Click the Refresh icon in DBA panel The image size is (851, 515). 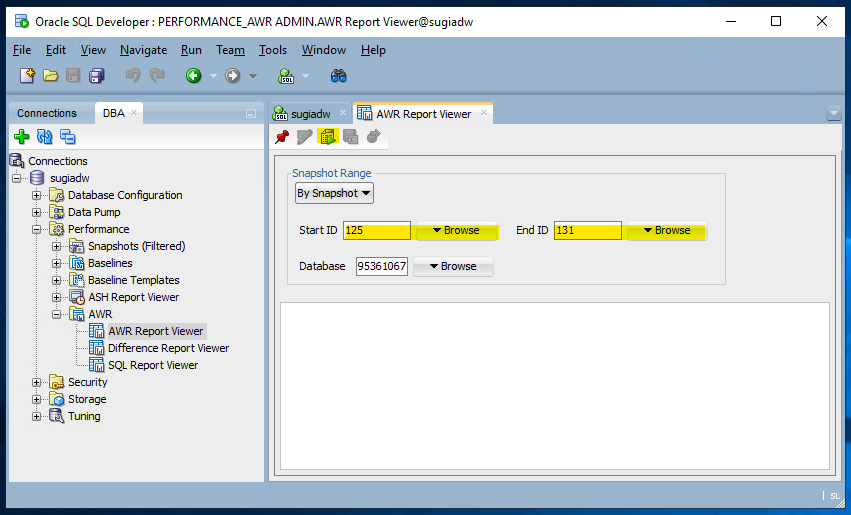pos(45,137)
